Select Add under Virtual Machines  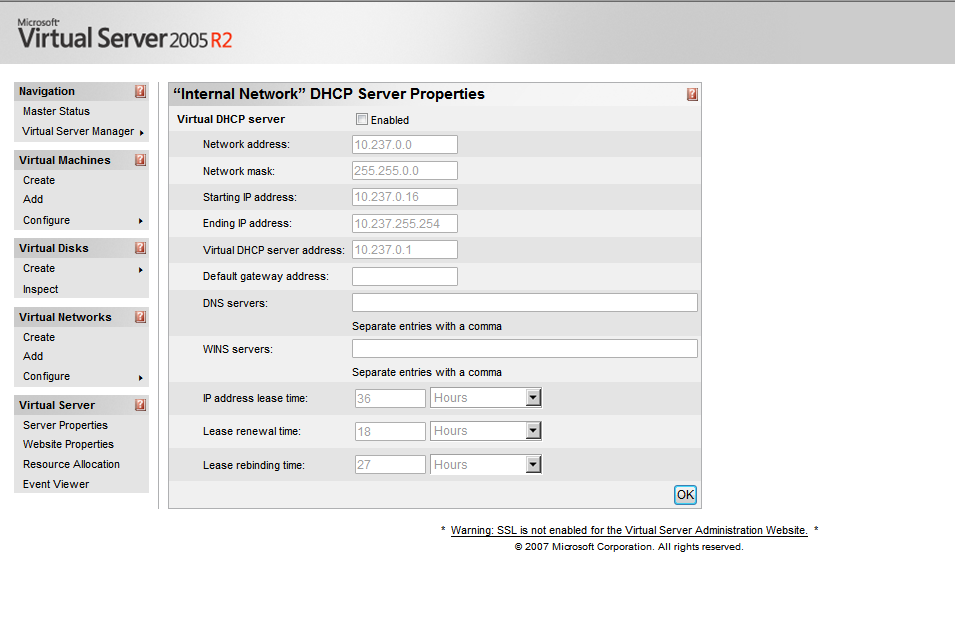coord(33,199)
